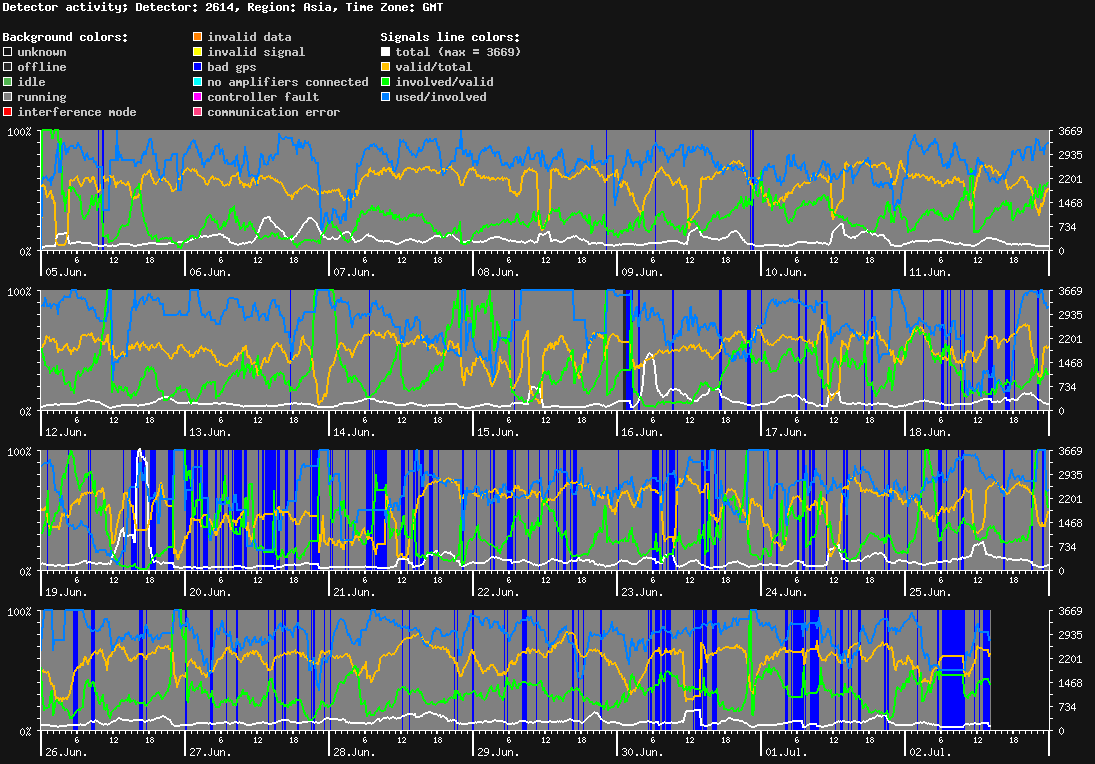Click the orange invalid data legend swatch
This screenshot has width=1095, height=764.
point(198,36)
